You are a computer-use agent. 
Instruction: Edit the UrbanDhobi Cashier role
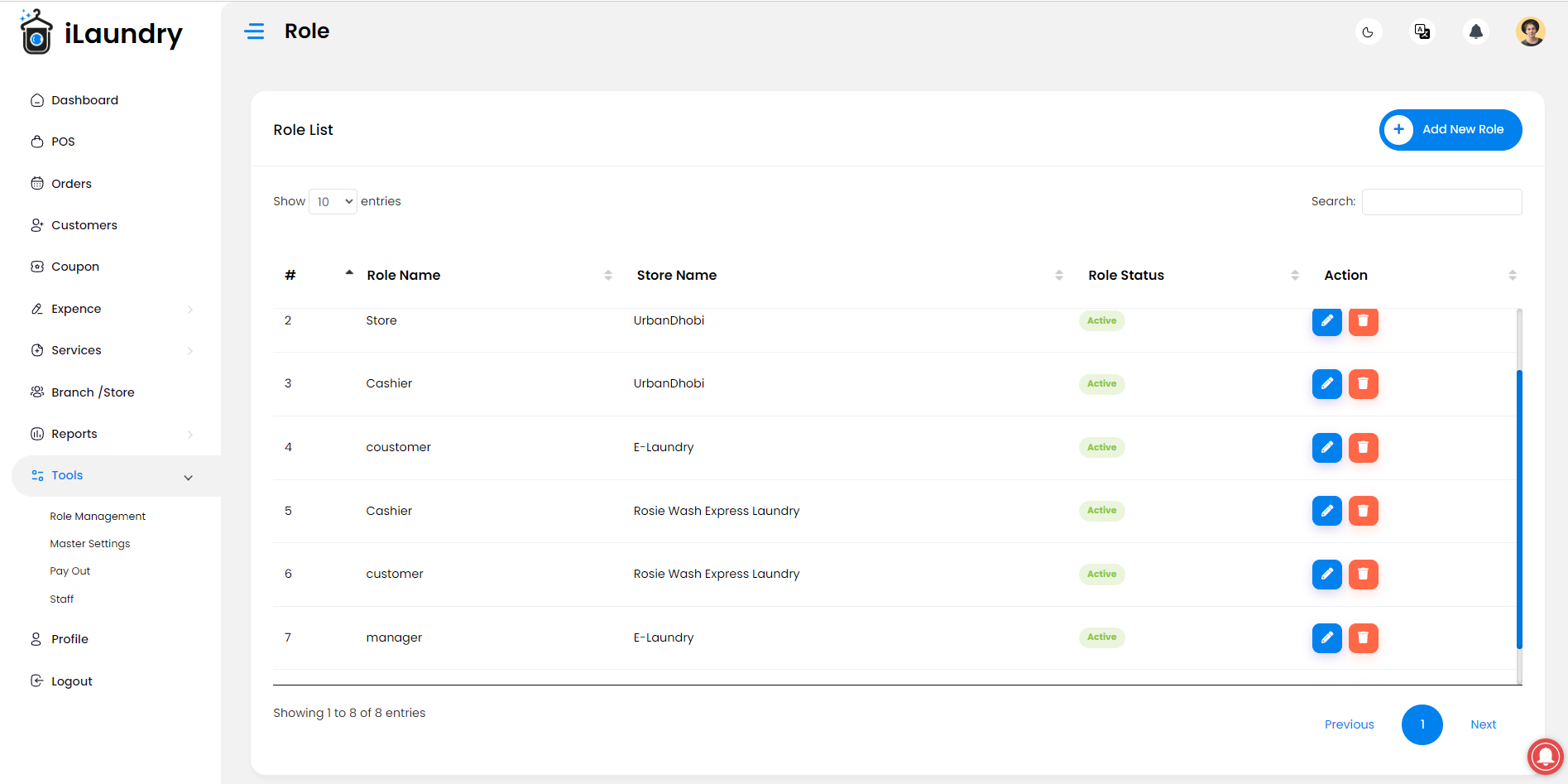pos(1327,384)
